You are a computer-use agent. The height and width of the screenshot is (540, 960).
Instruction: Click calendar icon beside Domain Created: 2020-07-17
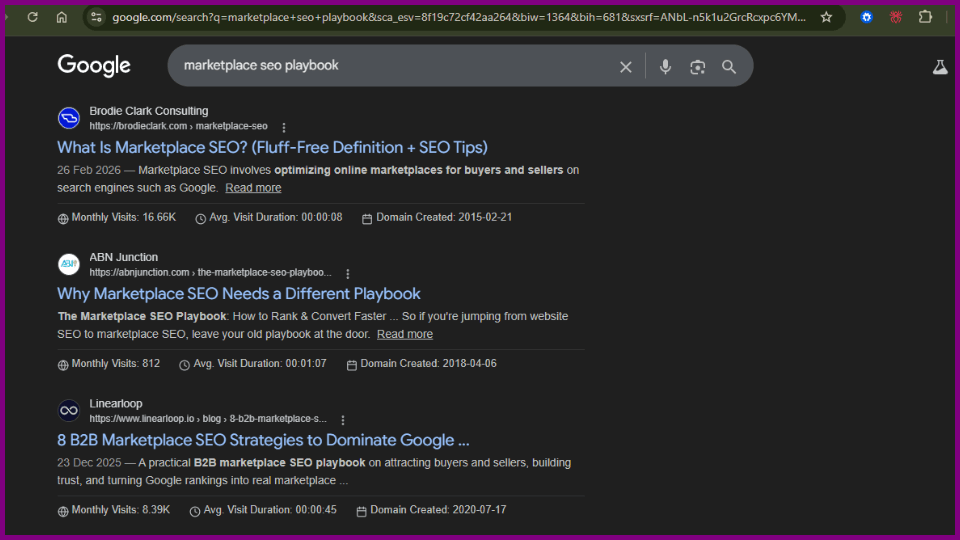[361, 511]
